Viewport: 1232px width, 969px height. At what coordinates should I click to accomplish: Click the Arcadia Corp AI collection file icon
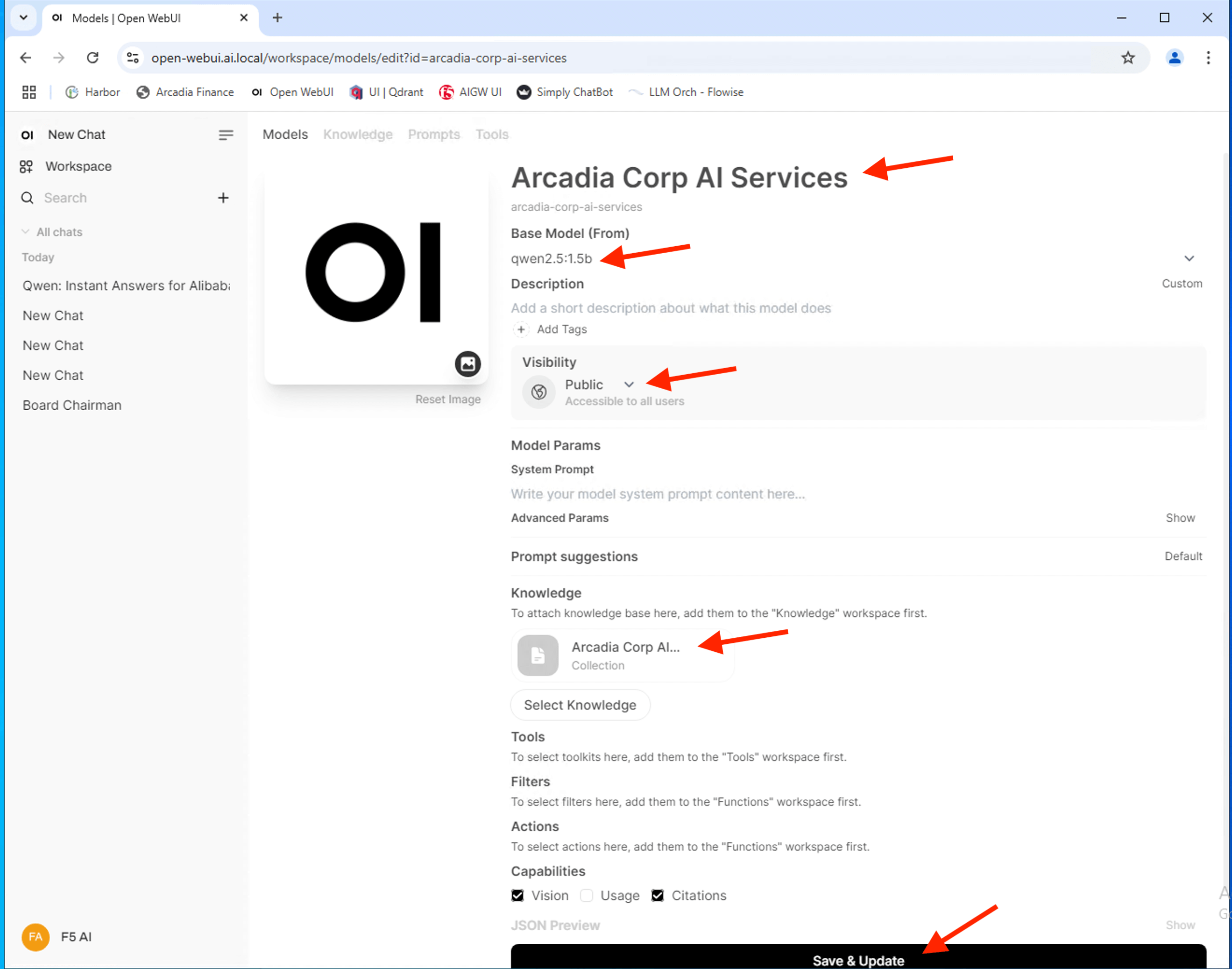(x=538, y=655)
